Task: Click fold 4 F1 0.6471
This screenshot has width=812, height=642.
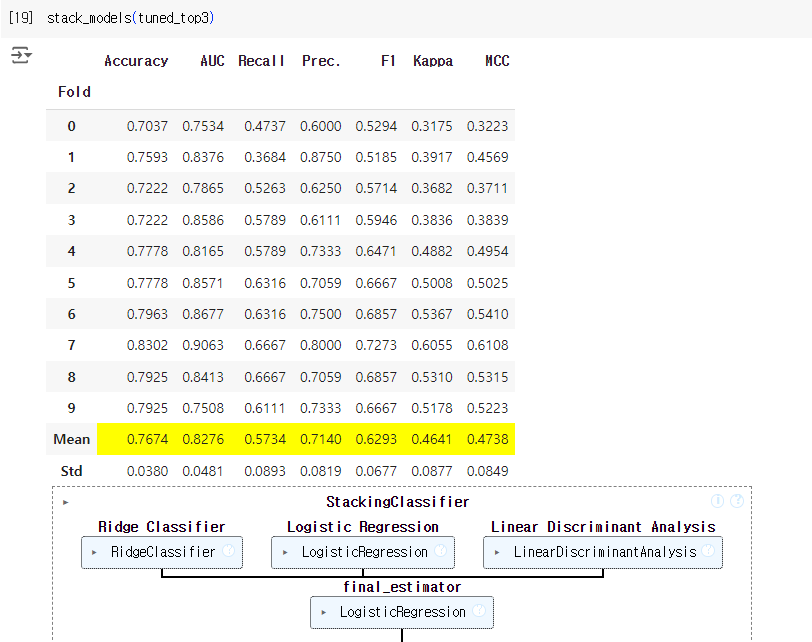Action: 376,252
